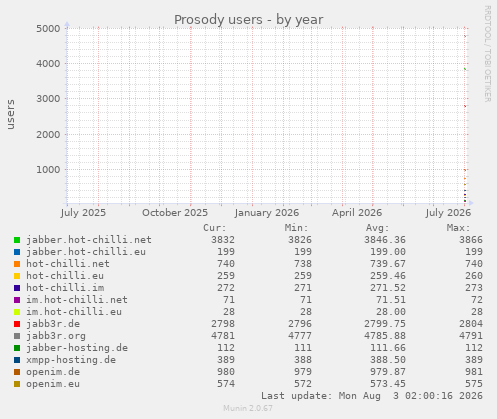The image size is (497, 419).
Task: Click the lime im.hot-chilli.eu swatch
Action: (x=17, y=312)
